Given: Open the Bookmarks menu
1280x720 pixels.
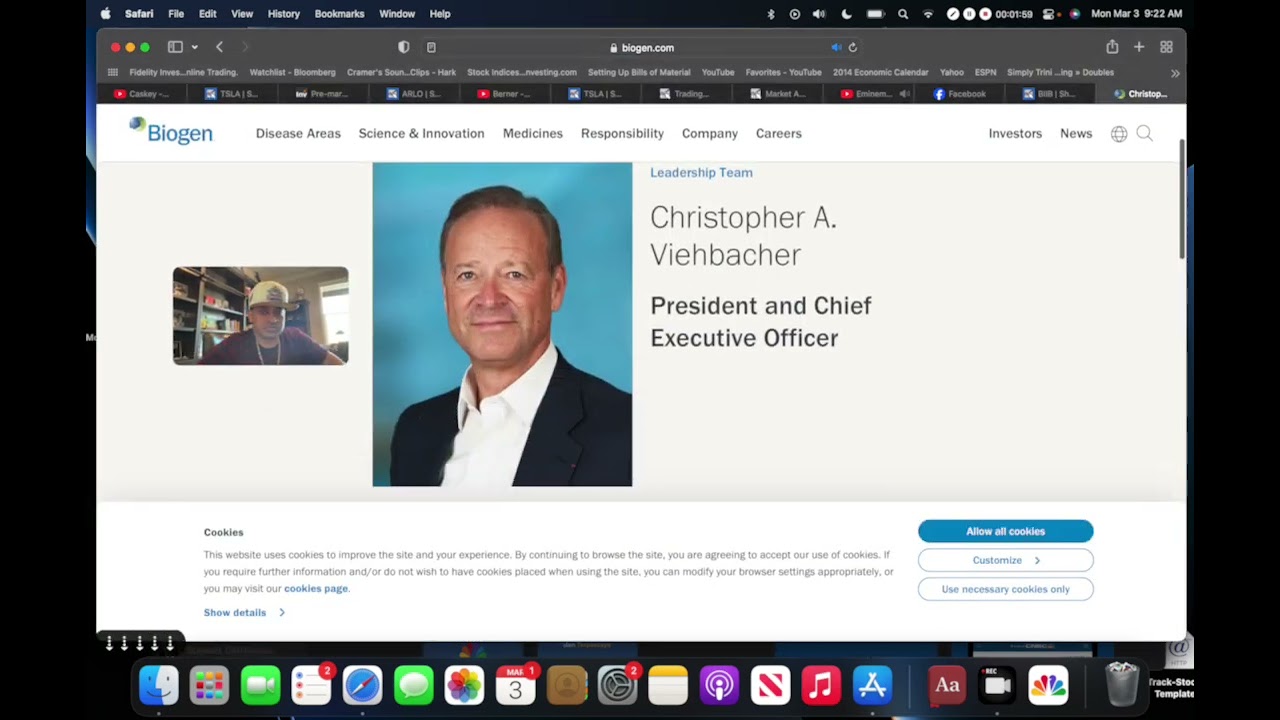Looking at the screenshot, I should (x=339, y=14).
